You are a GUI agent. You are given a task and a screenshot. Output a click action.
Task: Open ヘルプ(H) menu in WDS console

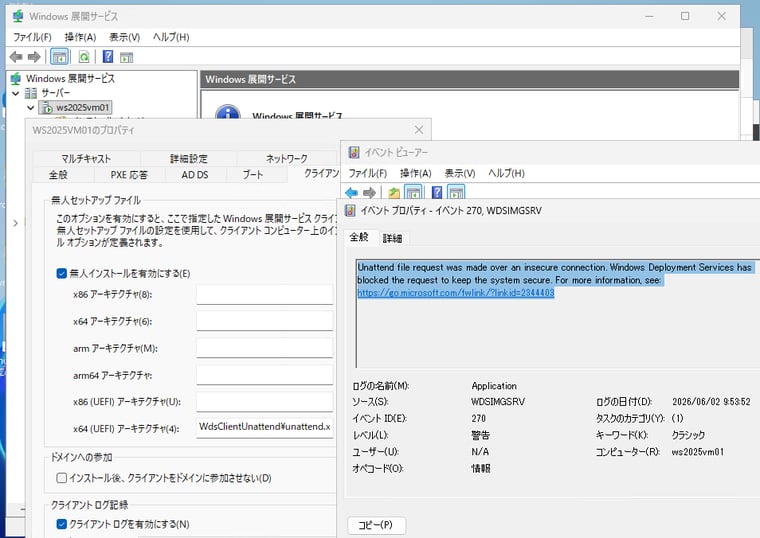pos(171,37)
